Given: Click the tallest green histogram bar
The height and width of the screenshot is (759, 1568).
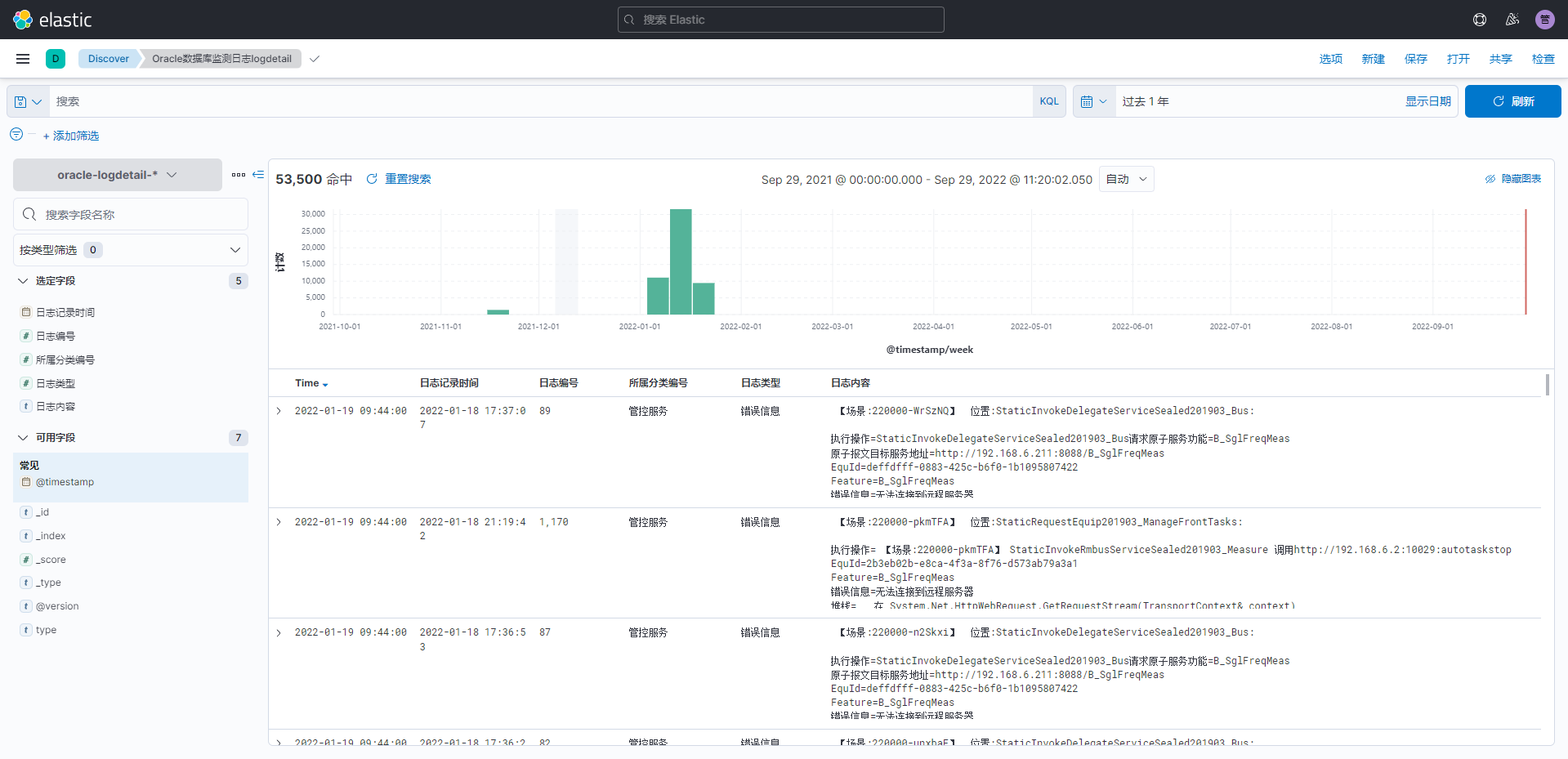Looking at the screenshot, I should click(681, 261).
